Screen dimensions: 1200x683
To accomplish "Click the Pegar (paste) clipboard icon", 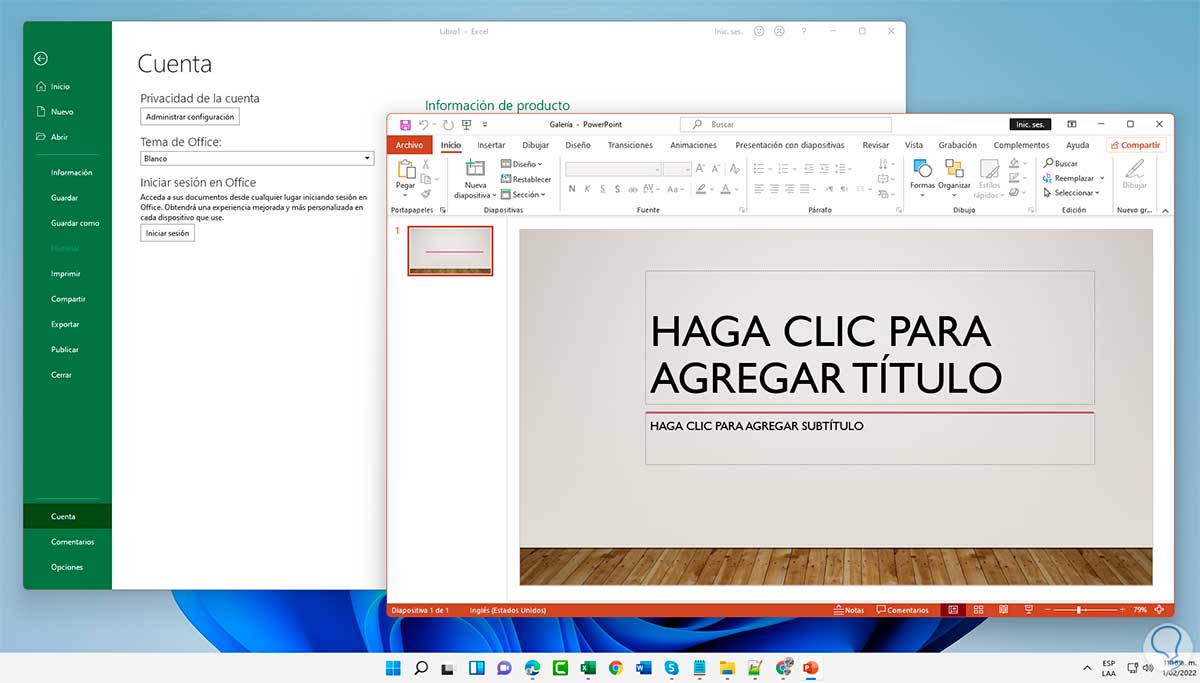I will [405, 169].
